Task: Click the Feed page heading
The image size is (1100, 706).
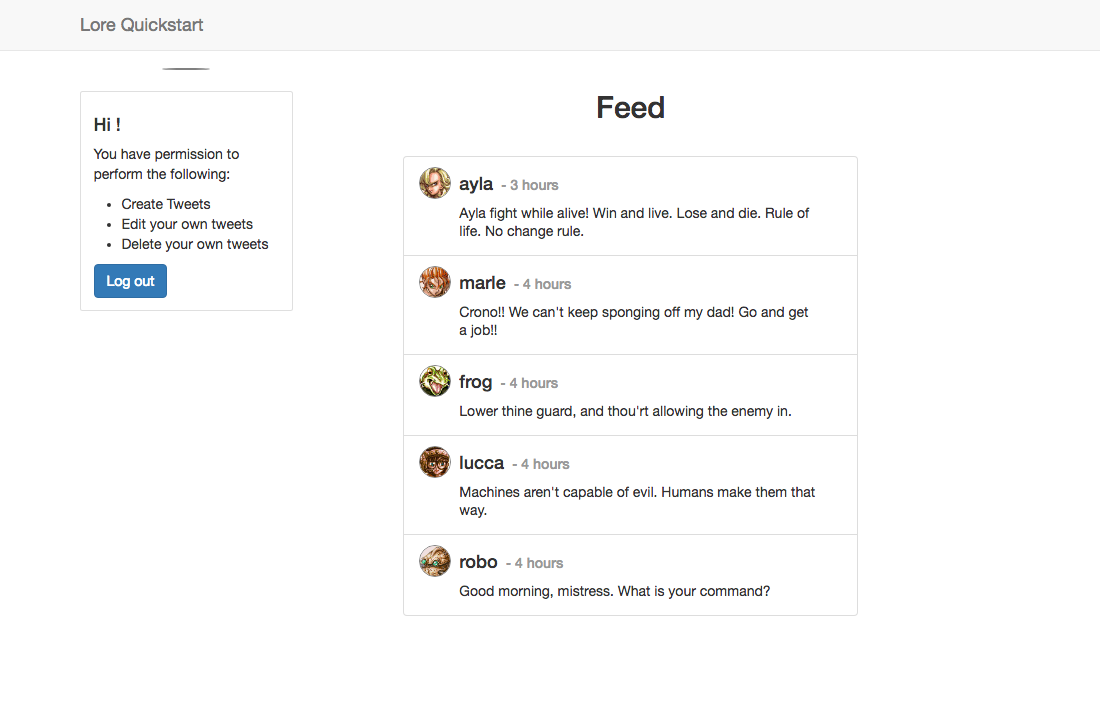Action: [631, 108]
